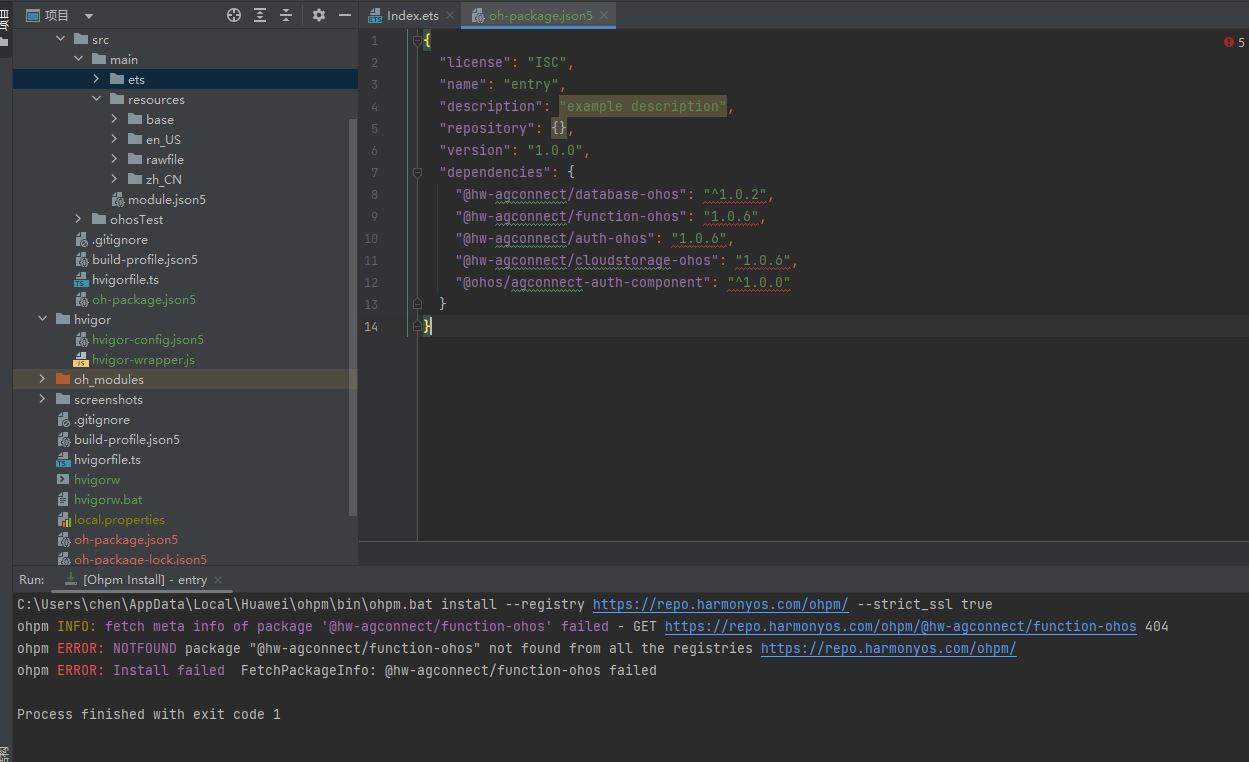Expand the ets folder chevron
Viewport: 1249px width, 762px height.
96,79
